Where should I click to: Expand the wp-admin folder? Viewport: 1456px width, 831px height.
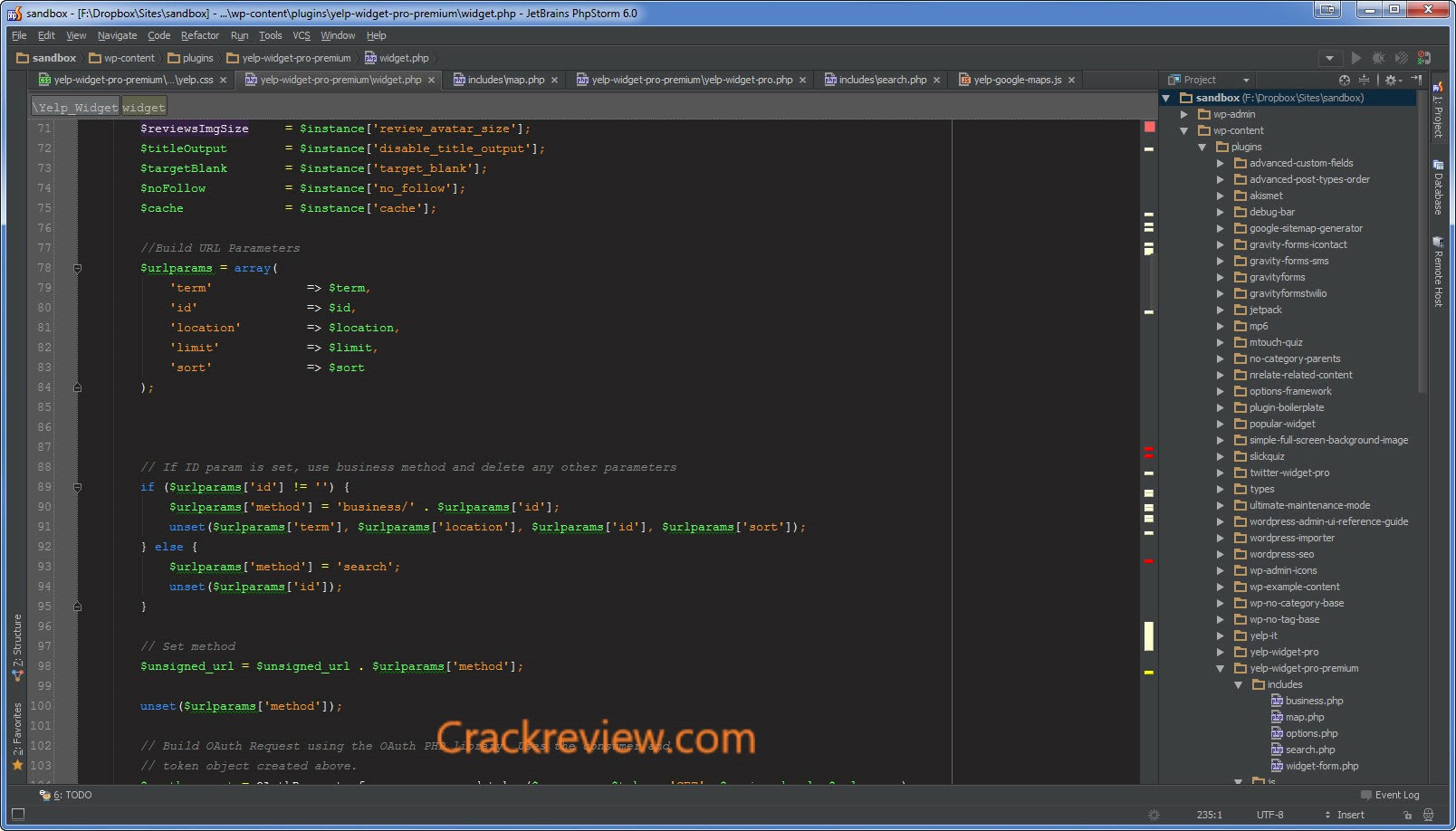click(x=1183, y=114)
